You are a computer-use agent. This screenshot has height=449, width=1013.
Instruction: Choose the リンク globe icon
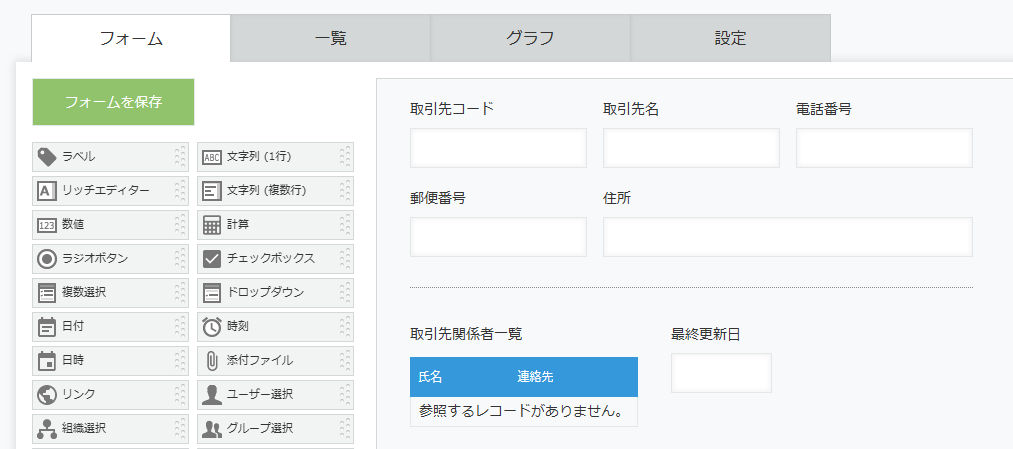tap(47, 394)
